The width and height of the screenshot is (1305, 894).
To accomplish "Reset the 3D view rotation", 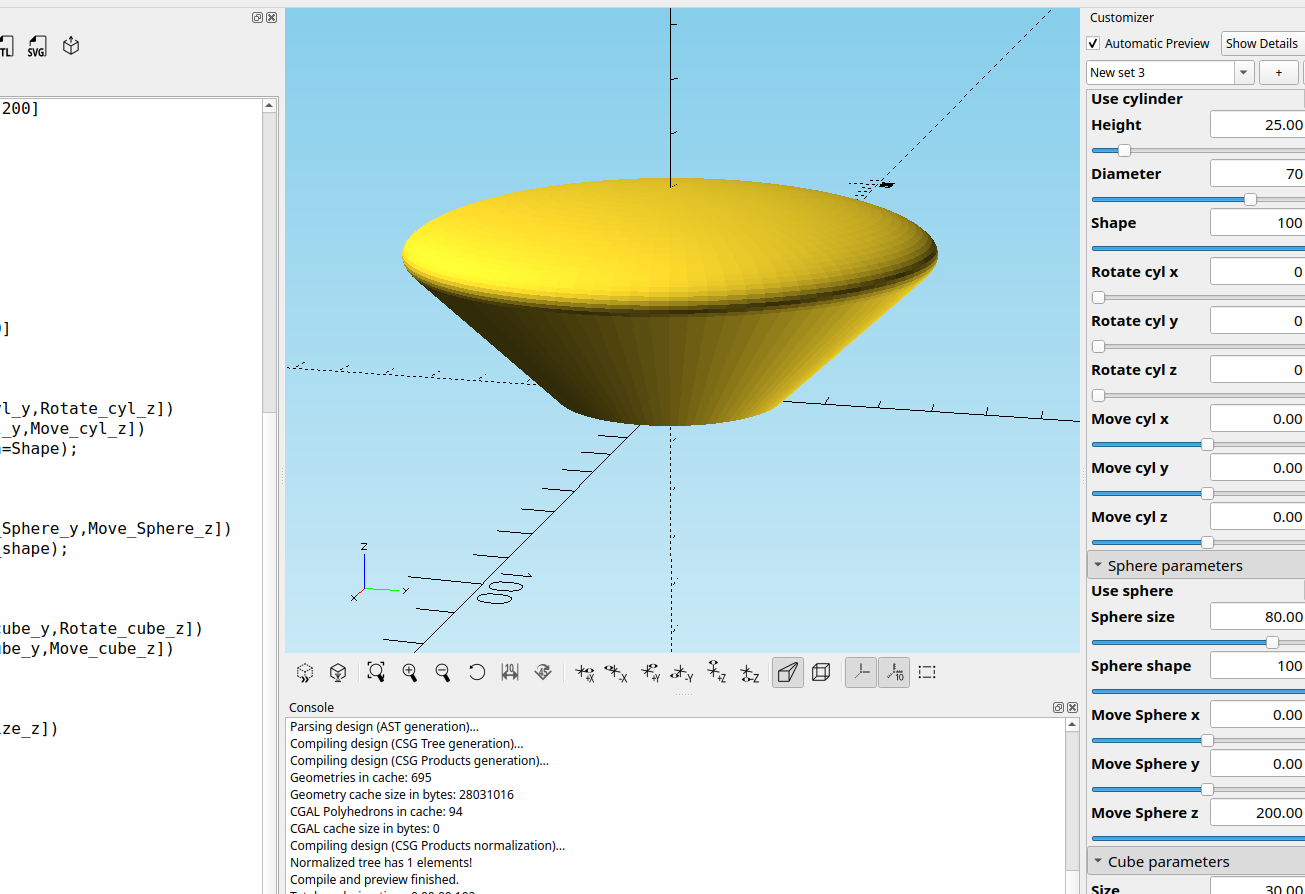I will tap(477, 672).
